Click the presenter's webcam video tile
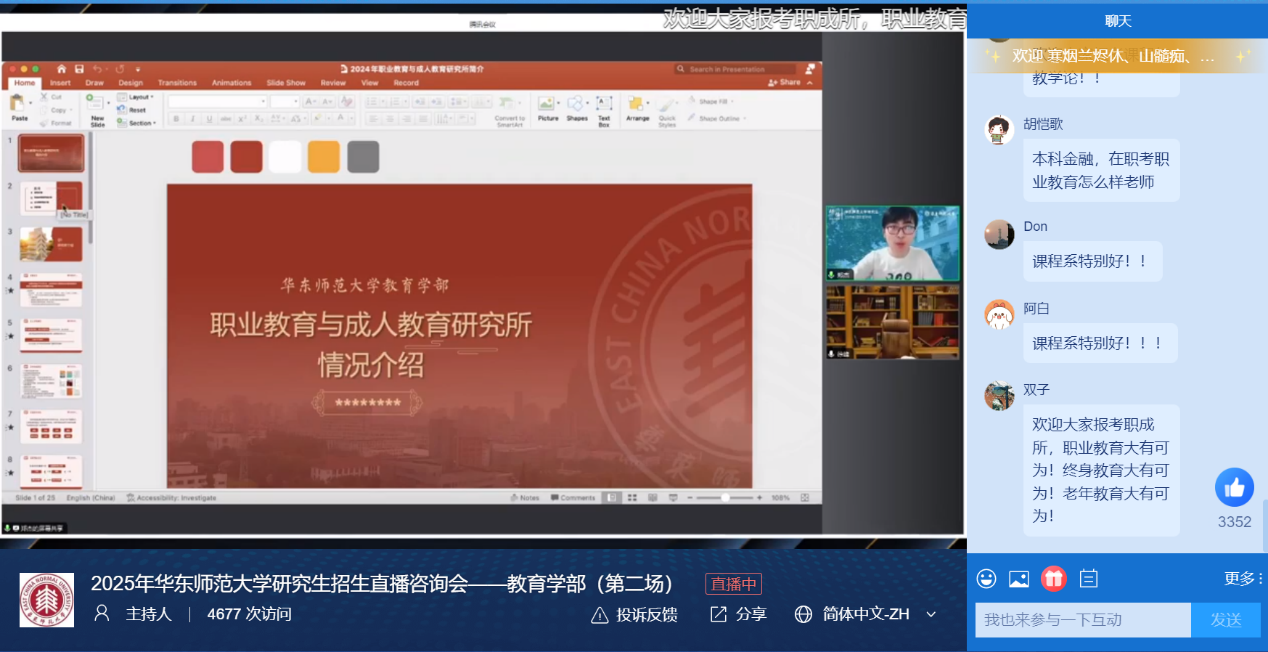The image size is (1268, 652). pos(892,243)
